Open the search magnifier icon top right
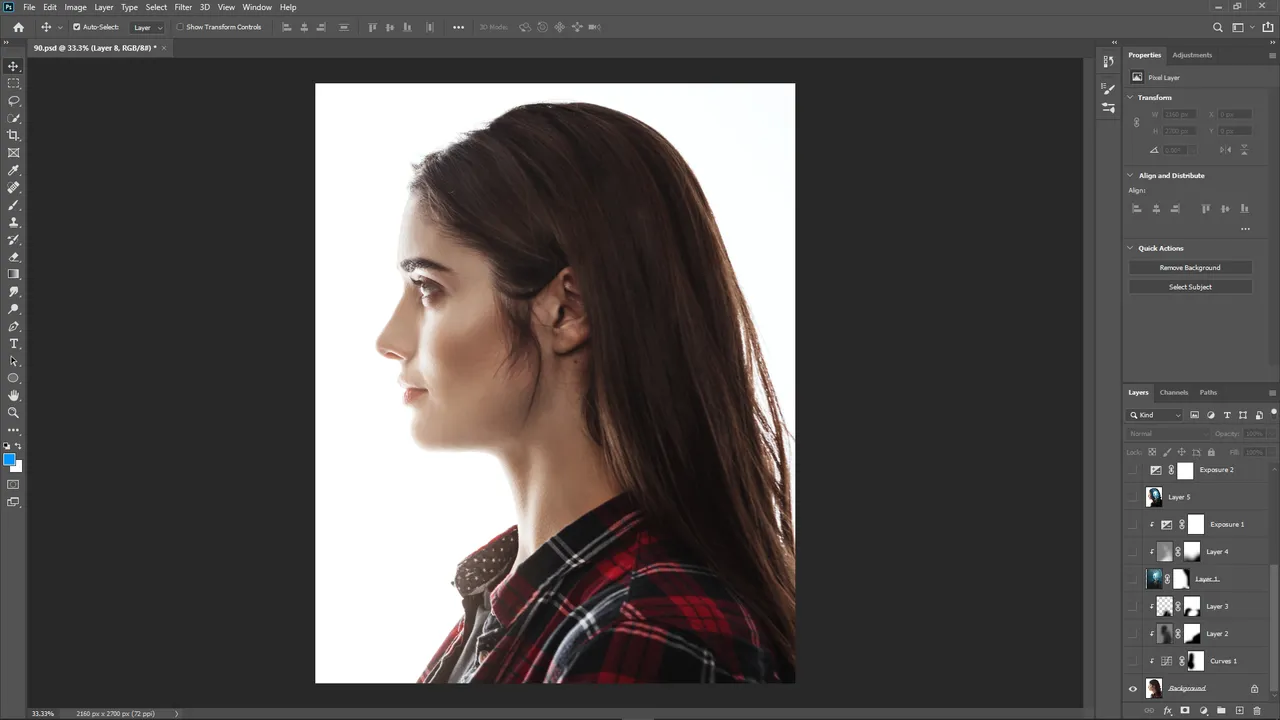This screenshot has height=720, width=1280. tap(1218, 27)
